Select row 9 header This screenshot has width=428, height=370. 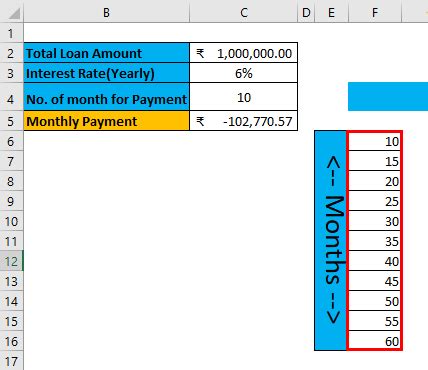click(11, 201)
